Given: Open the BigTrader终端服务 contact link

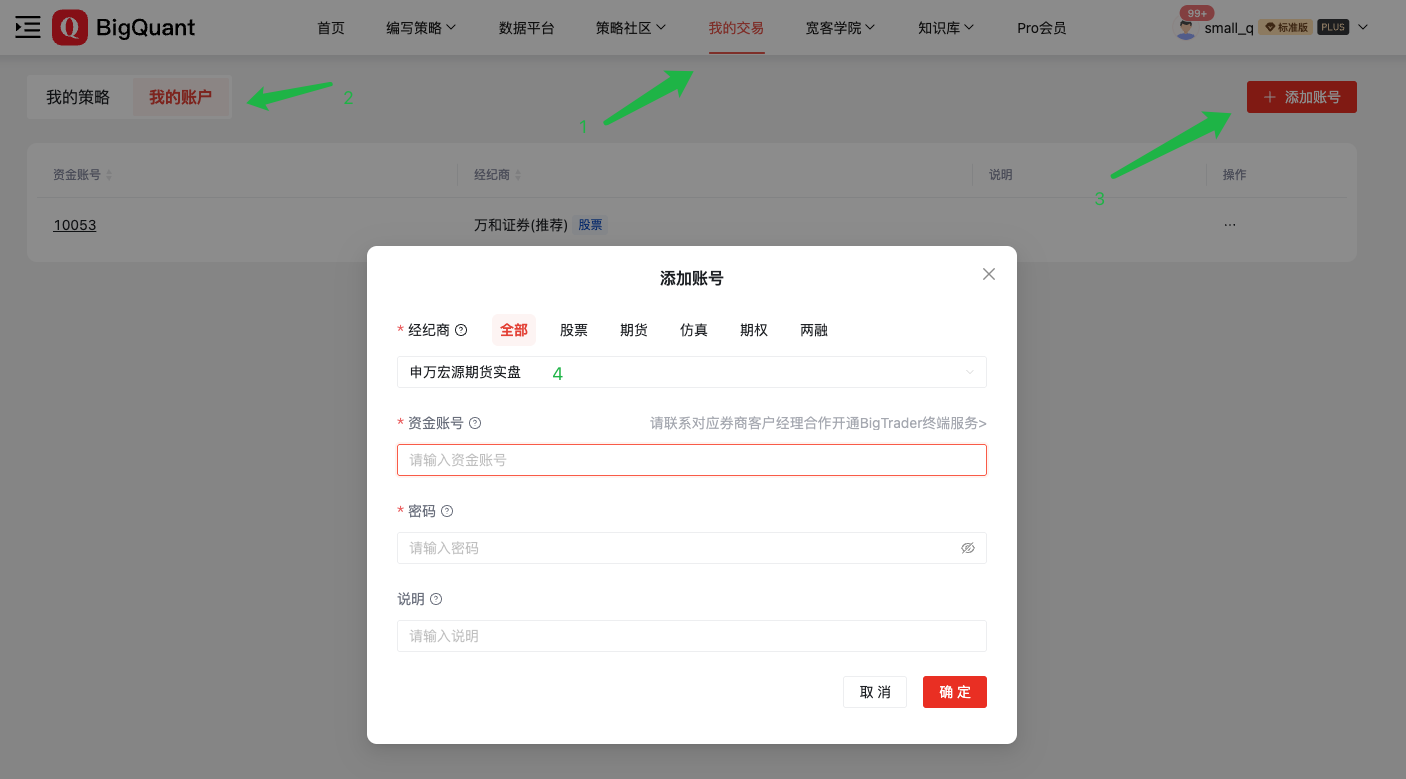Looking at the screenshot, I should tap(818, 423).
